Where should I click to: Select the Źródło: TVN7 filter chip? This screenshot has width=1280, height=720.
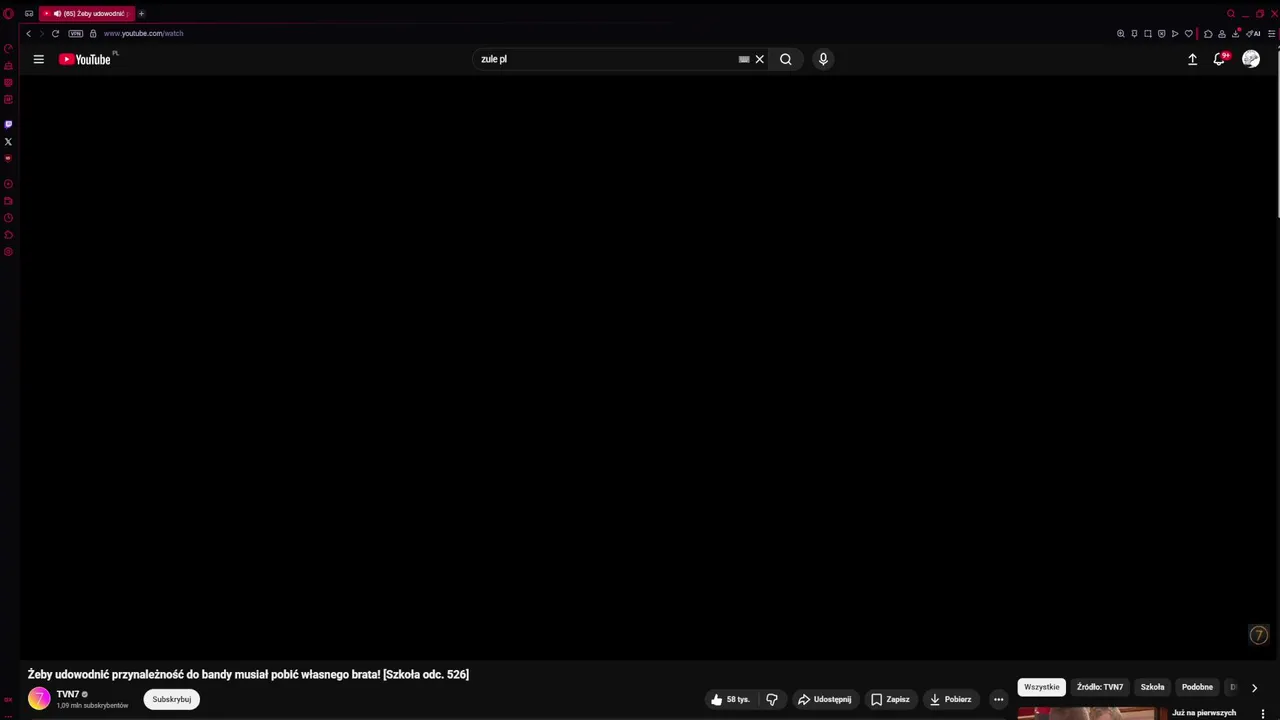coord(1100,687)
